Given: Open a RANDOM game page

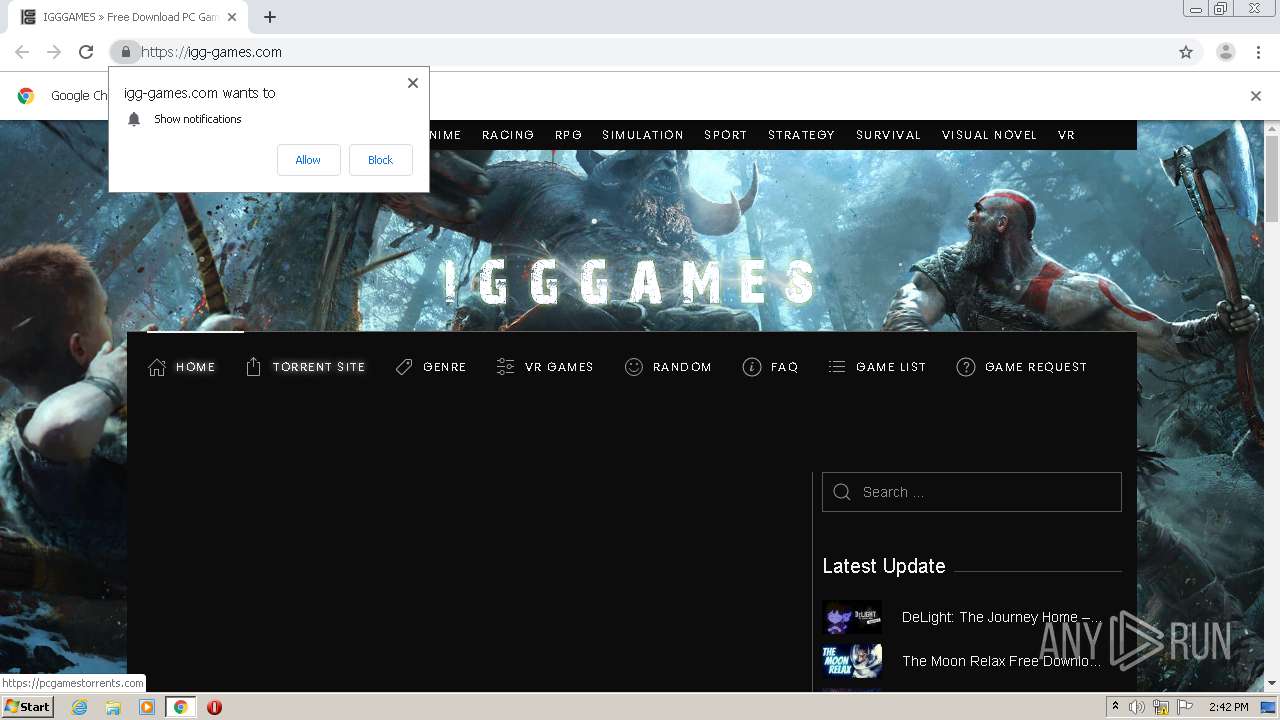Looking at the screenshot, I should click(x=668, y=367).
